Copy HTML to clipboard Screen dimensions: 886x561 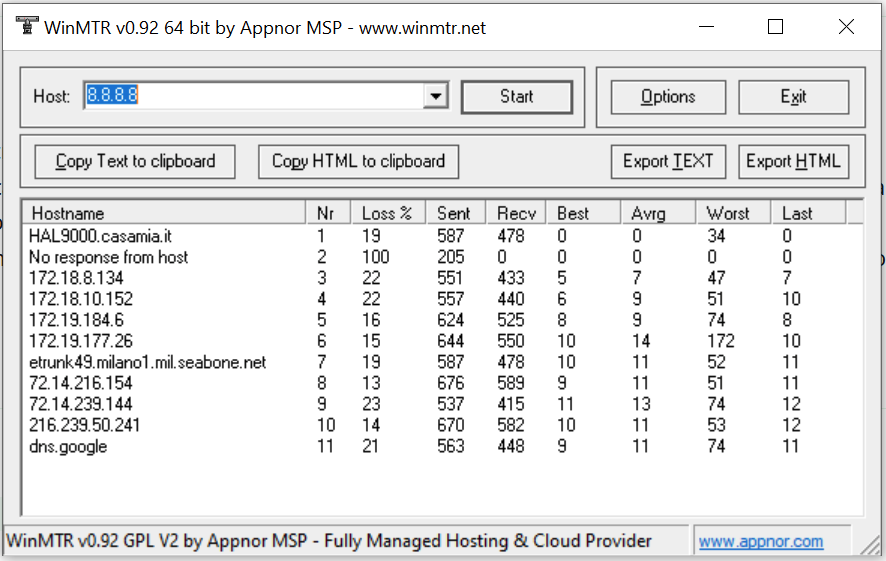(x=358, y=162)
